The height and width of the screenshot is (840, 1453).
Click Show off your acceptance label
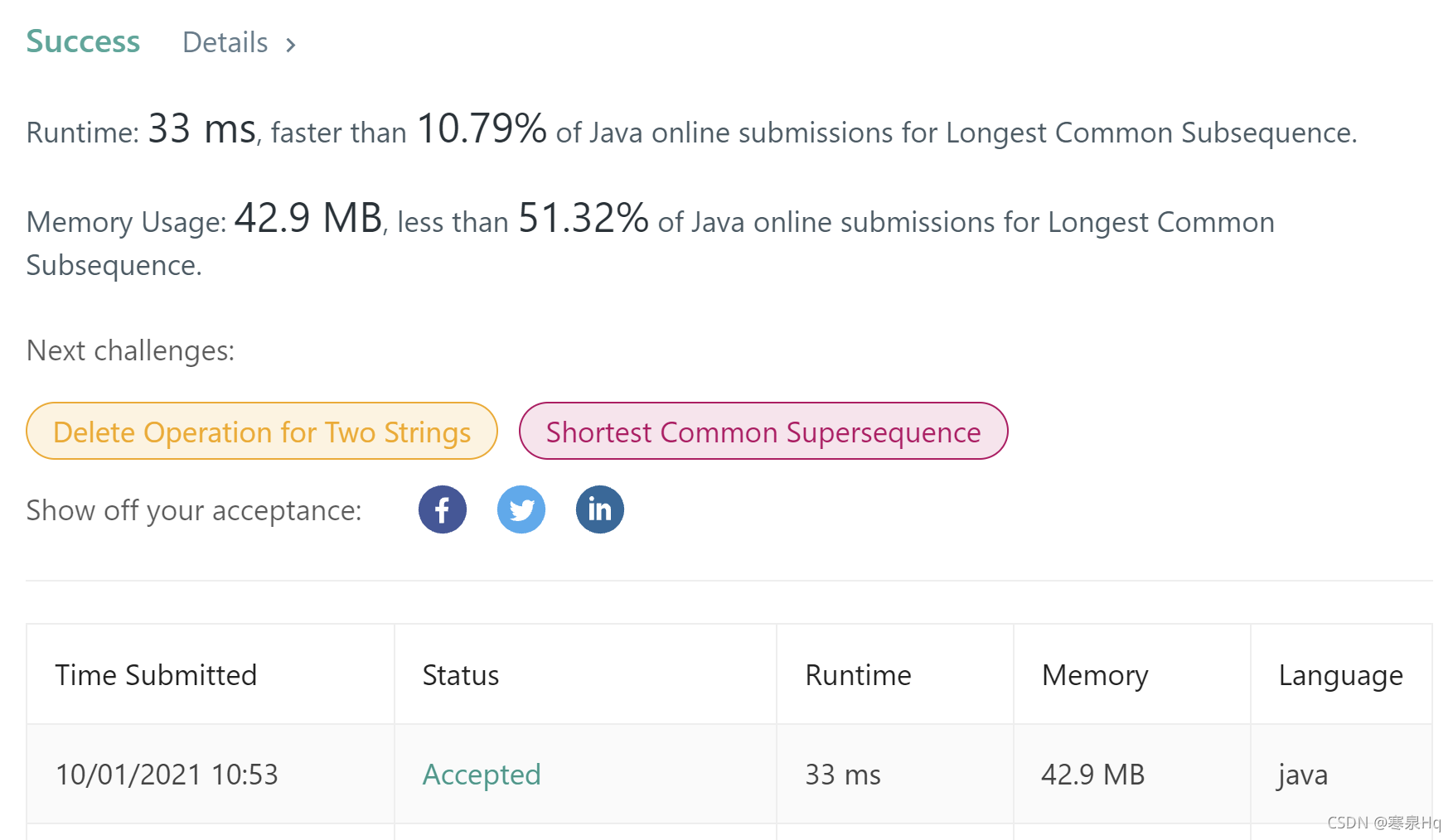pos(193,510)
